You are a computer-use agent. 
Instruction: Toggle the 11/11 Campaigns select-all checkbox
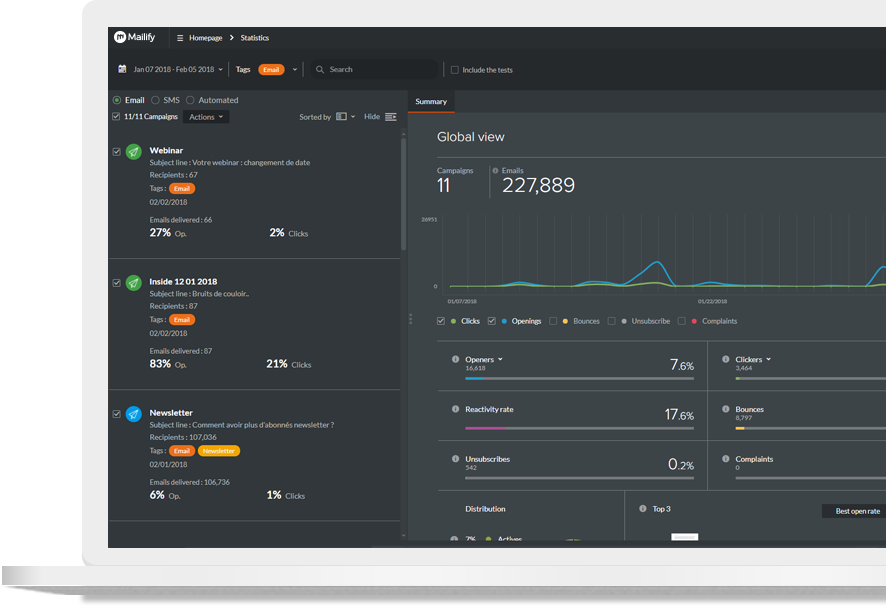point(116,116)
